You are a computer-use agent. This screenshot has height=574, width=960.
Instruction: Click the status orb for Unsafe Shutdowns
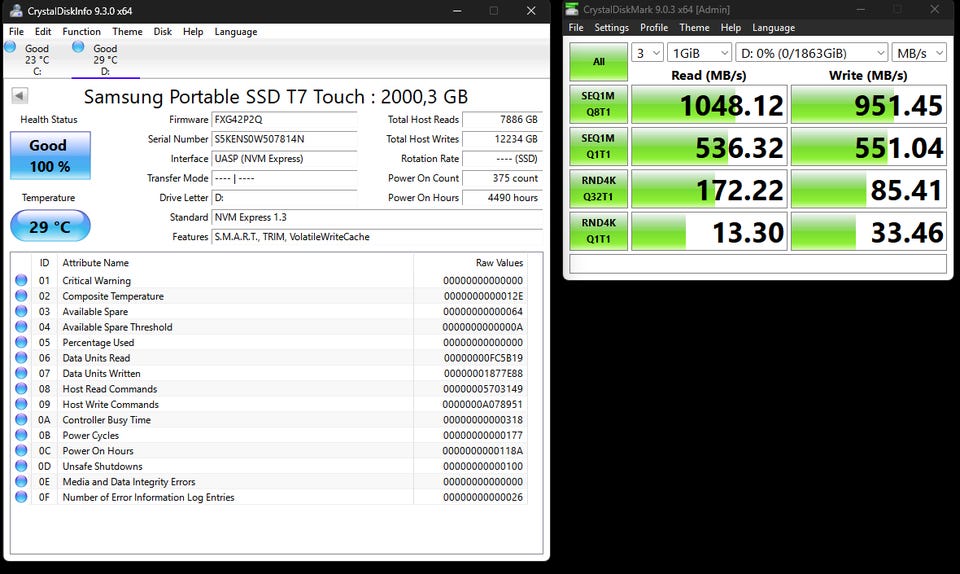click(x=21, y=466)
